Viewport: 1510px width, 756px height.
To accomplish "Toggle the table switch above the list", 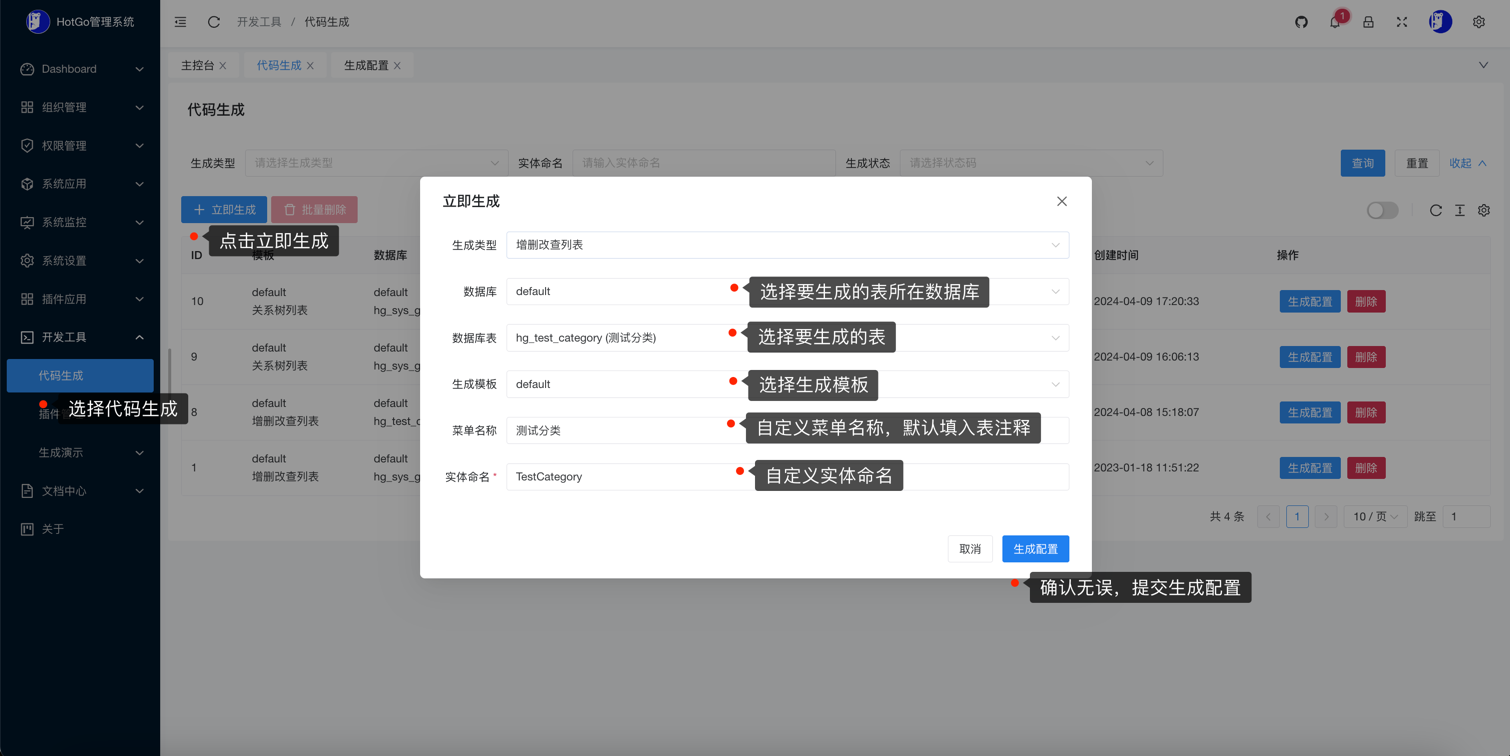I will click(x=1382, y=210).
